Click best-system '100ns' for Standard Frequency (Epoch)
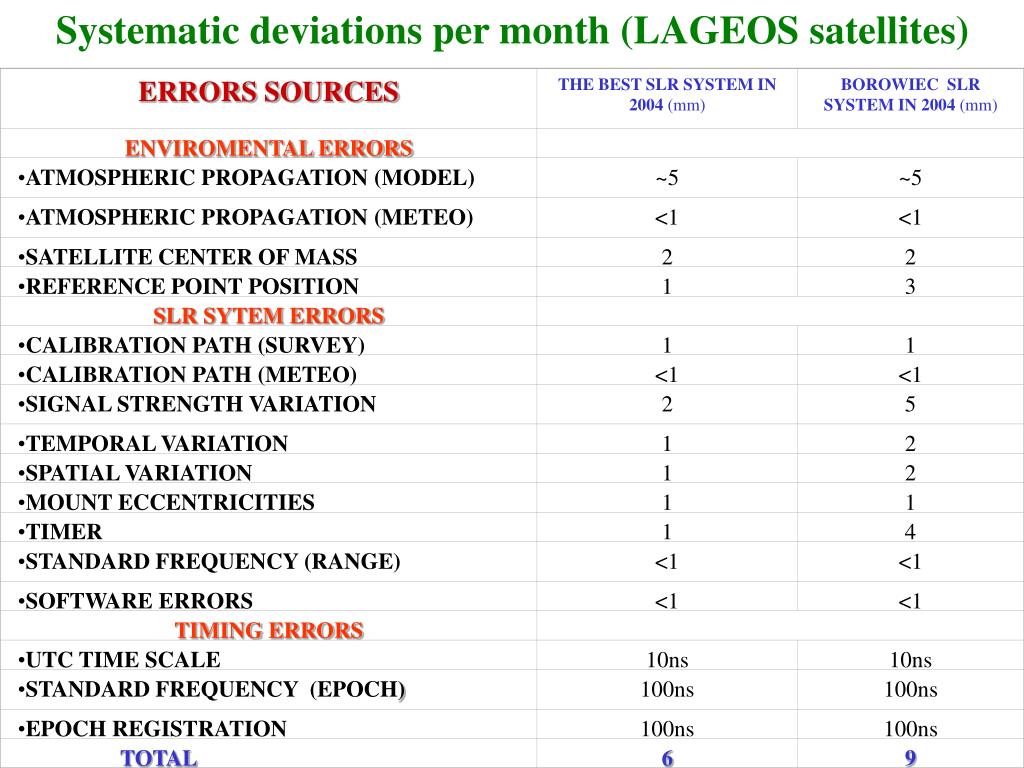 tap(667, 690)
